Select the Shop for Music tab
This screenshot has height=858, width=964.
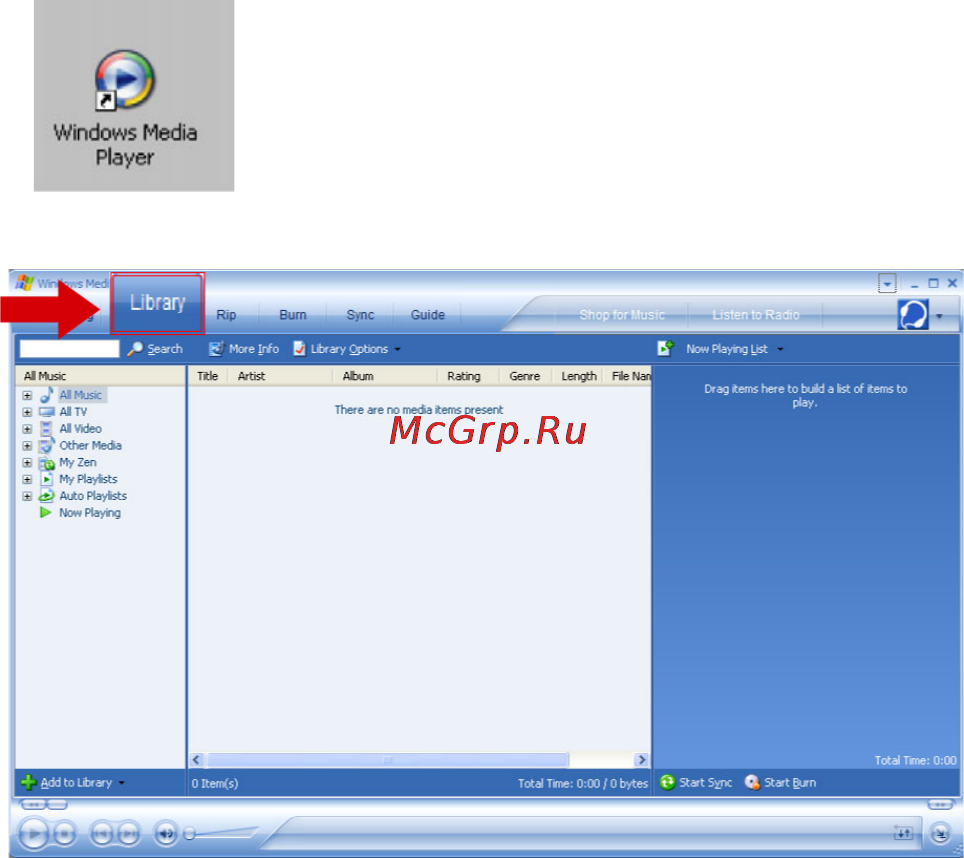click(622, 315)
